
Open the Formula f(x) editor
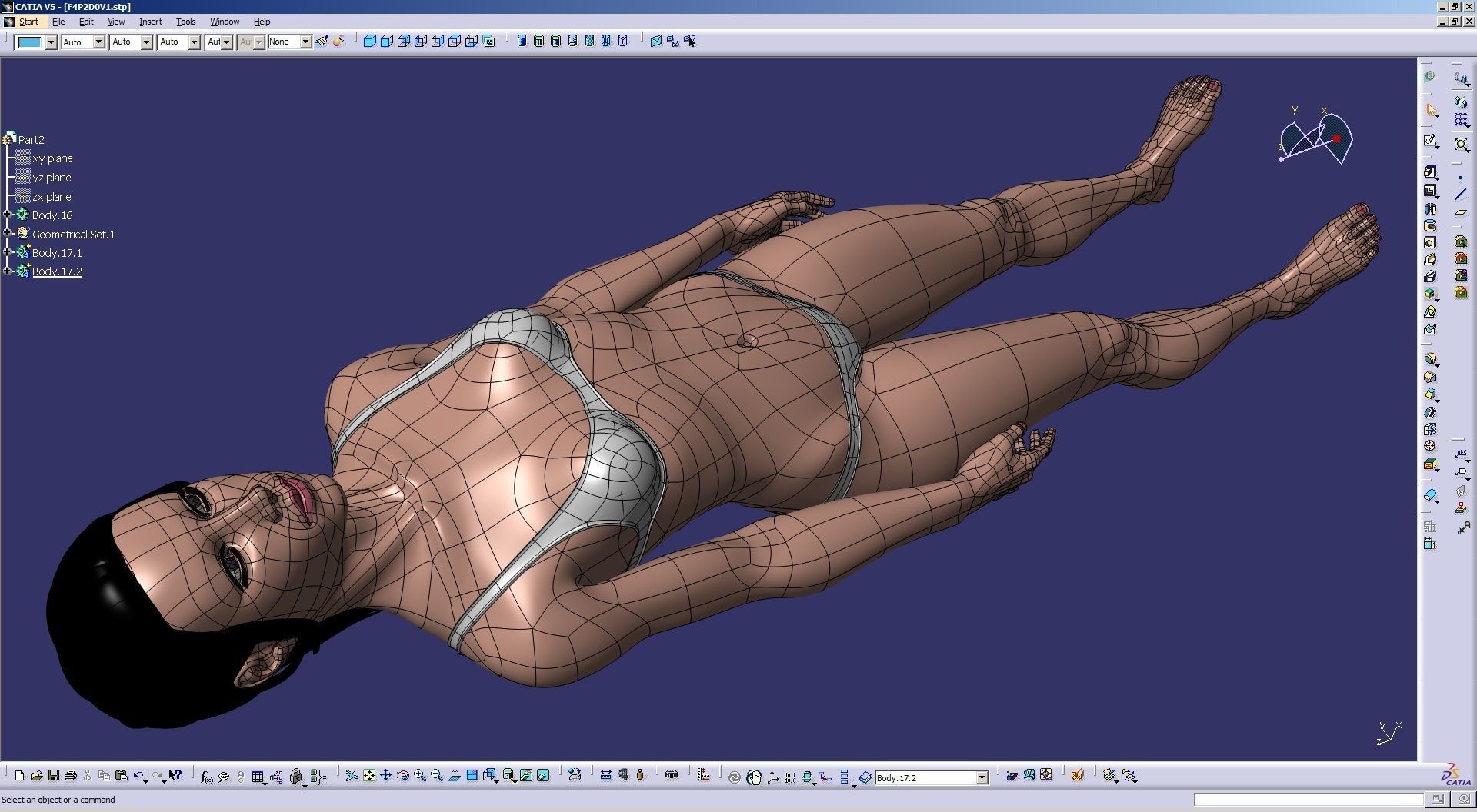click(x=206, y=777)
